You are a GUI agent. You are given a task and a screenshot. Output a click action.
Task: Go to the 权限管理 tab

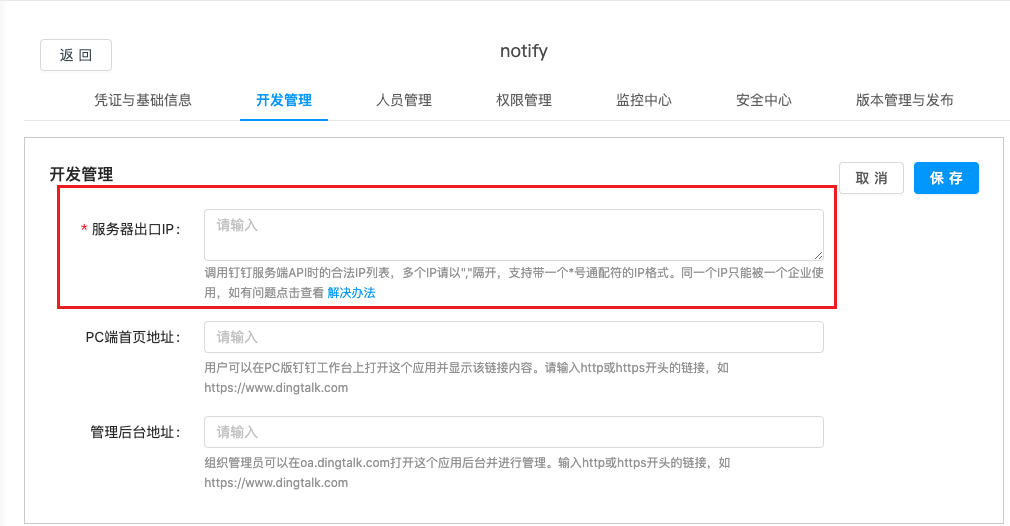click(x=524, y=100)
